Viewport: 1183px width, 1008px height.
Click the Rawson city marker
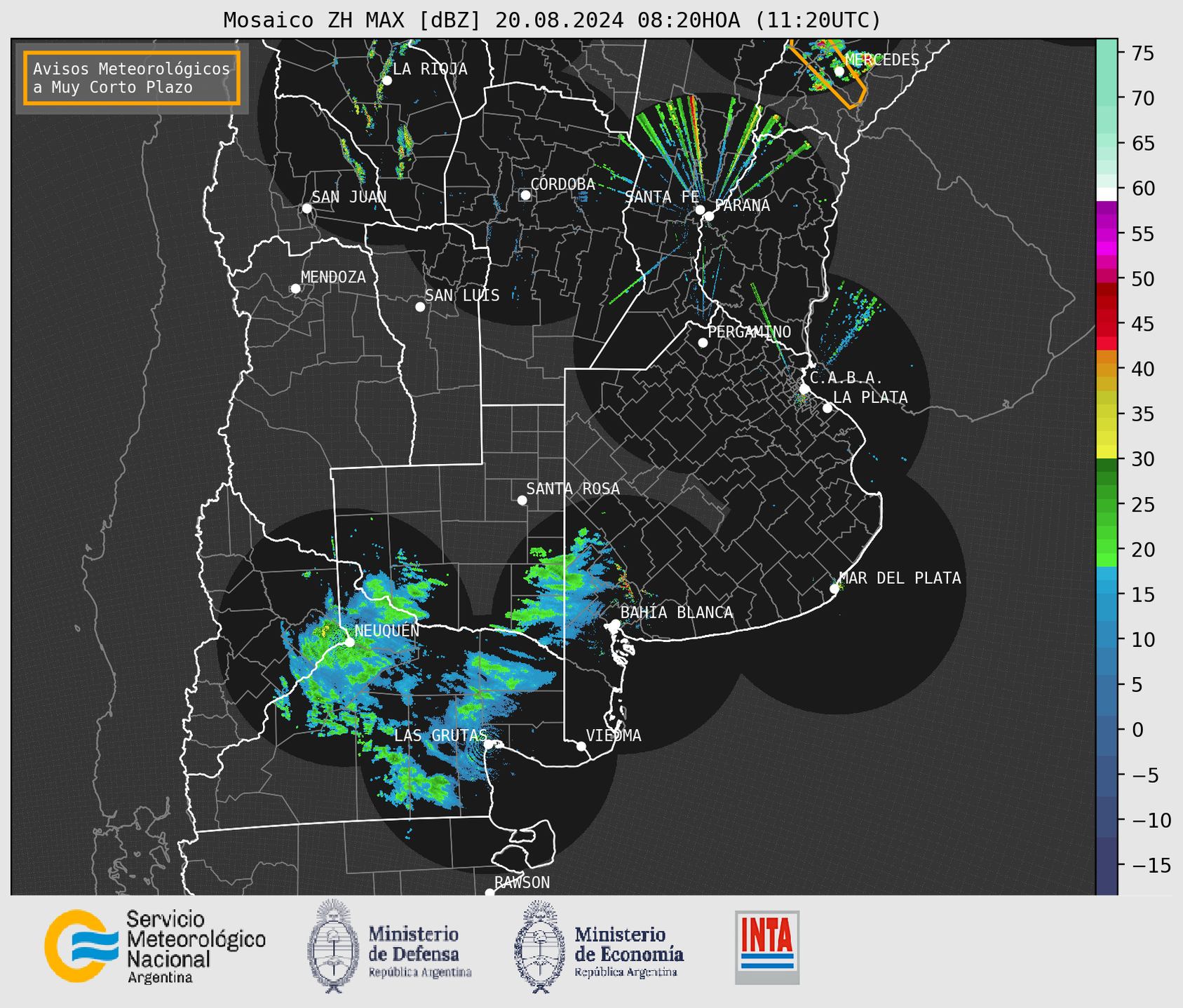tap(489, 893)
